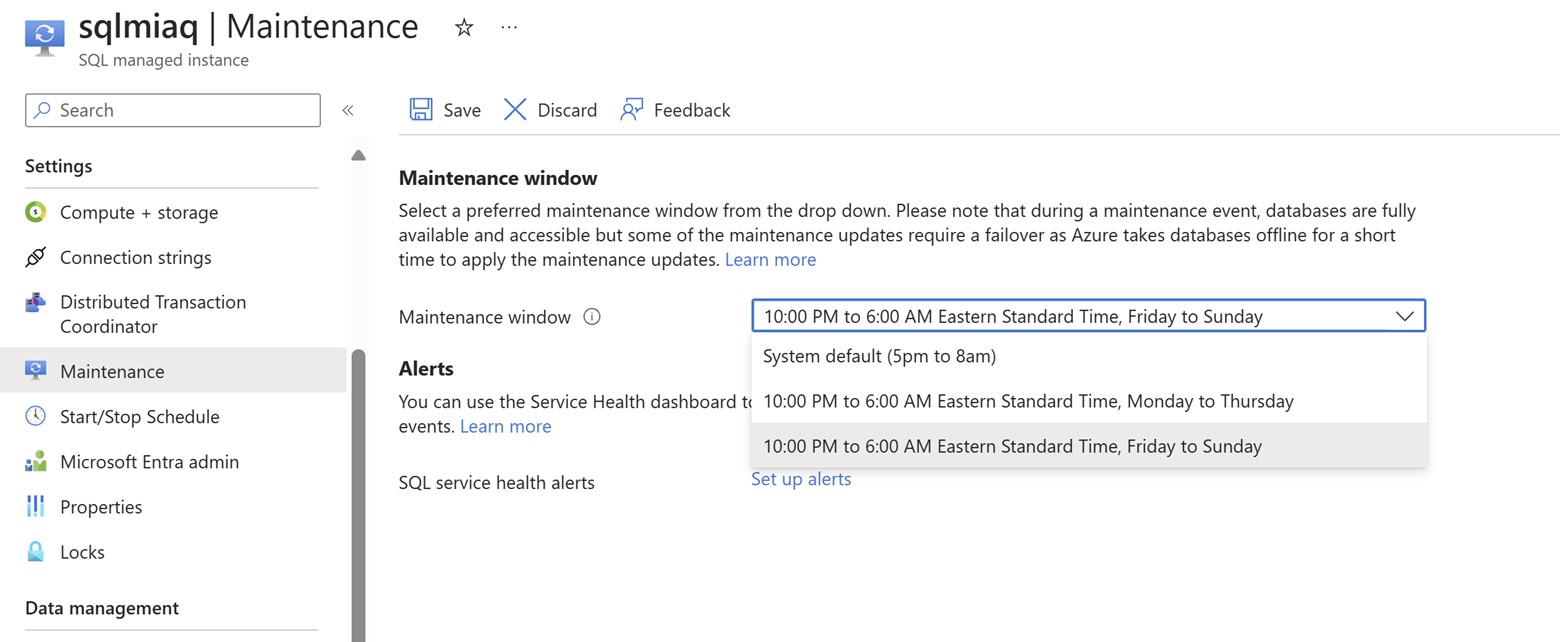Screen dimensions: 1560x642
Task: Click the Save disk icon
Action: tap(421, 109)
